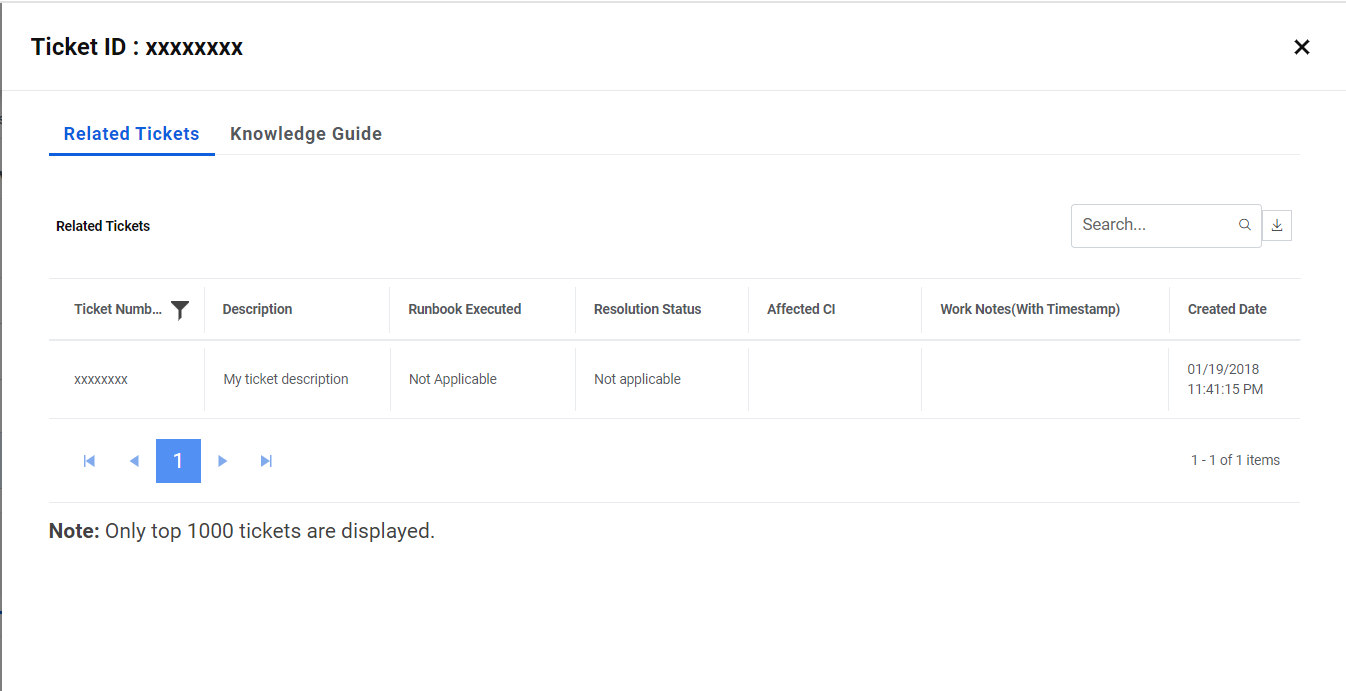Sort by the Affected CI column header
Viewport: 1346px width, 691px height.
point(801,309)
